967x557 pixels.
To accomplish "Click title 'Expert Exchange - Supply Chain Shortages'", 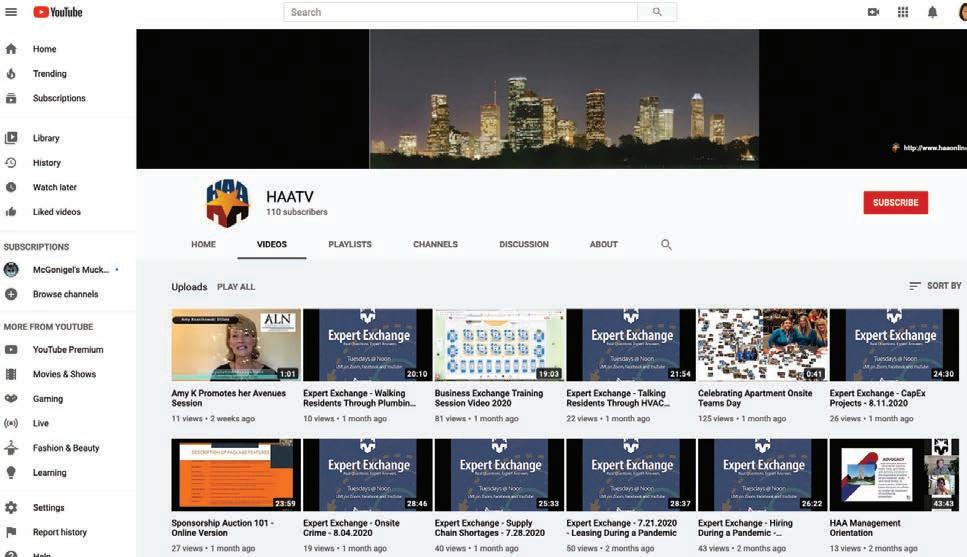I will [490, 527].
